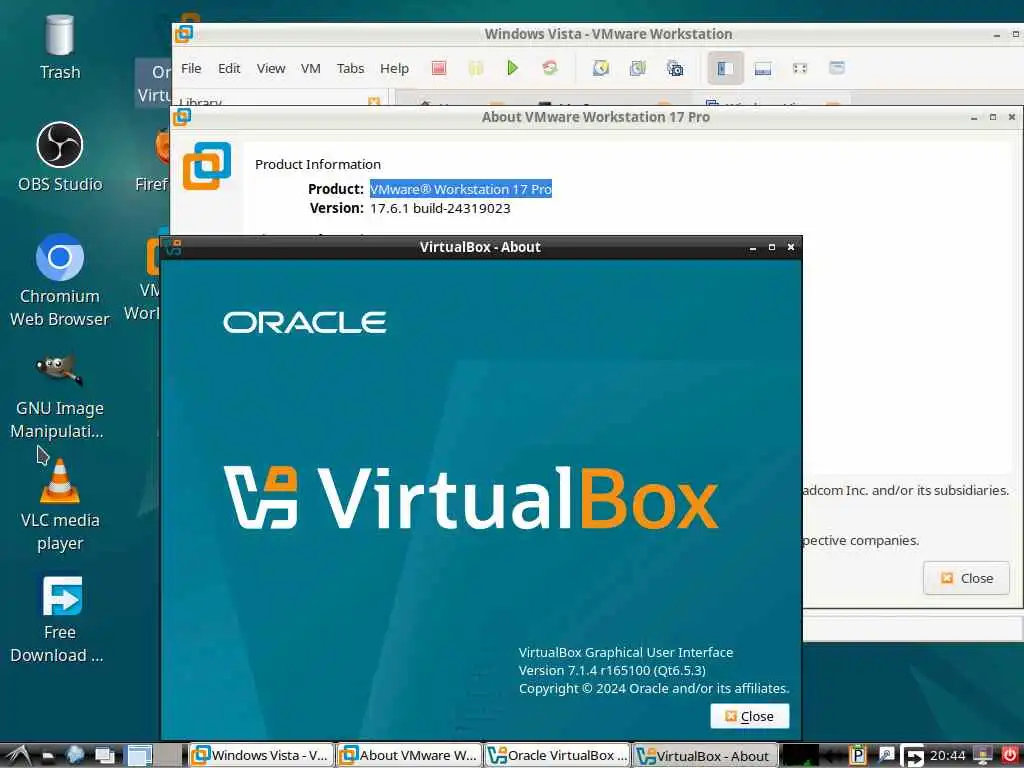
Task: Click the revert to snapshot toolbar icon
Action: point(637,68)
